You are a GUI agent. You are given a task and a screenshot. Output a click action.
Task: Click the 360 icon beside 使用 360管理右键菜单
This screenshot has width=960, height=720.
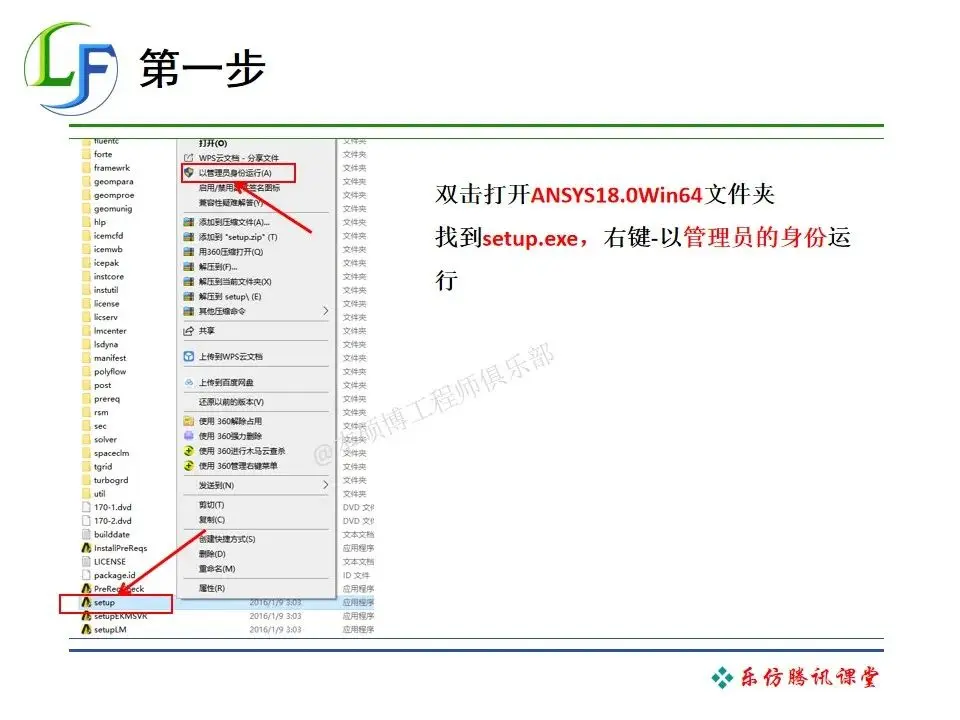coord(189,466)
